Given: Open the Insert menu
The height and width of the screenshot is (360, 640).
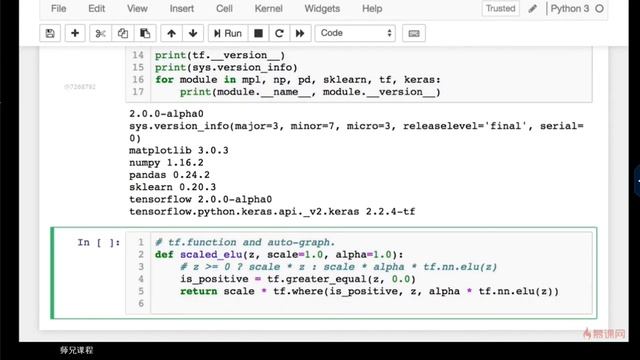Looking at the screenshot, I should (x=182, y=9).
